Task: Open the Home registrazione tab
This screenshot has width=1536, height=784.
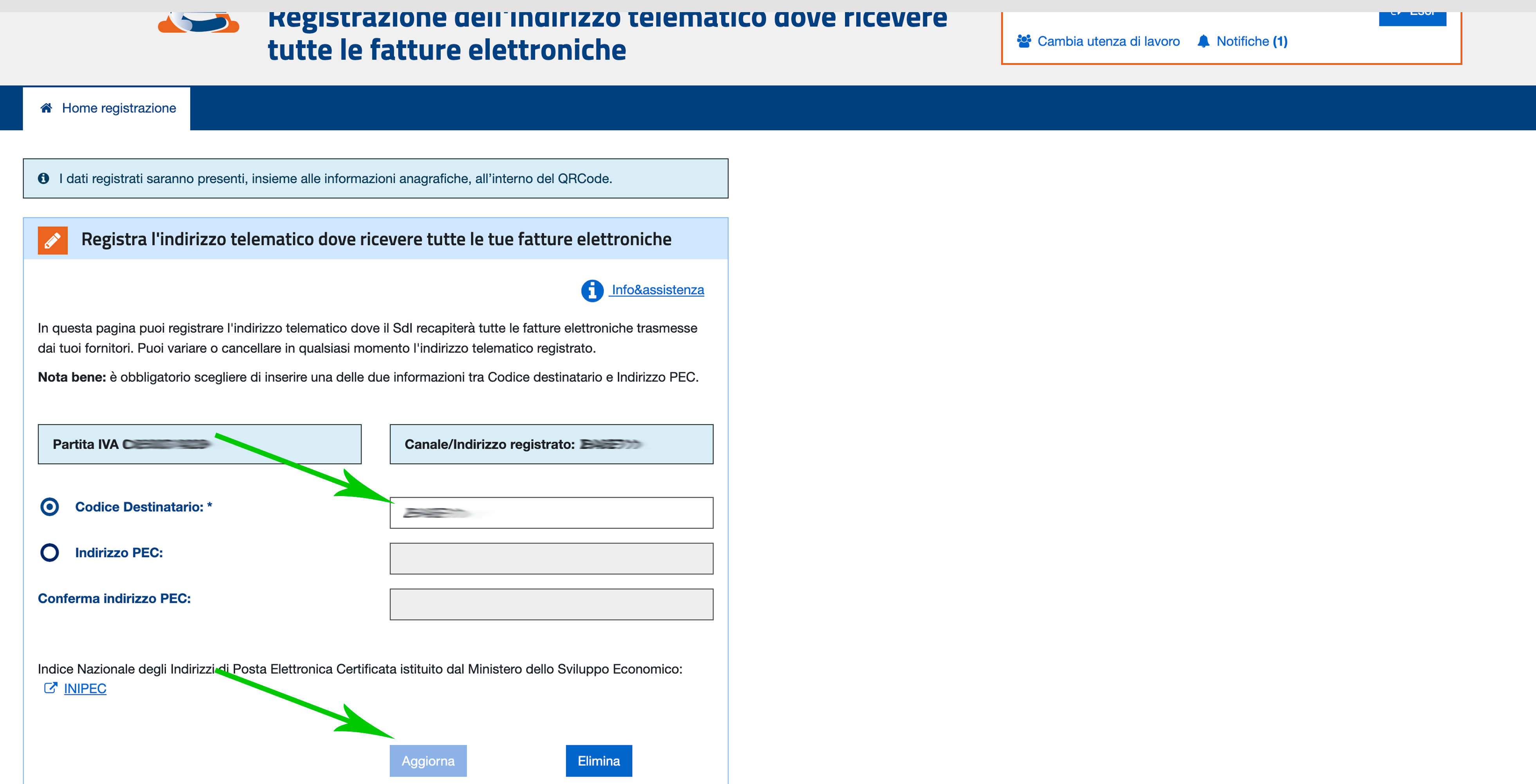Action: (119, 108)
